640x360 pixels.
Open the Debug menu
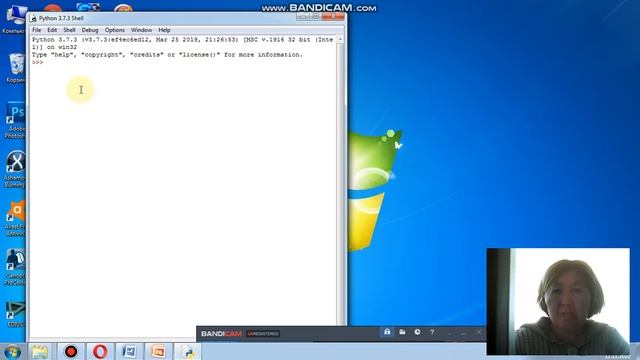tap(90, 30)
